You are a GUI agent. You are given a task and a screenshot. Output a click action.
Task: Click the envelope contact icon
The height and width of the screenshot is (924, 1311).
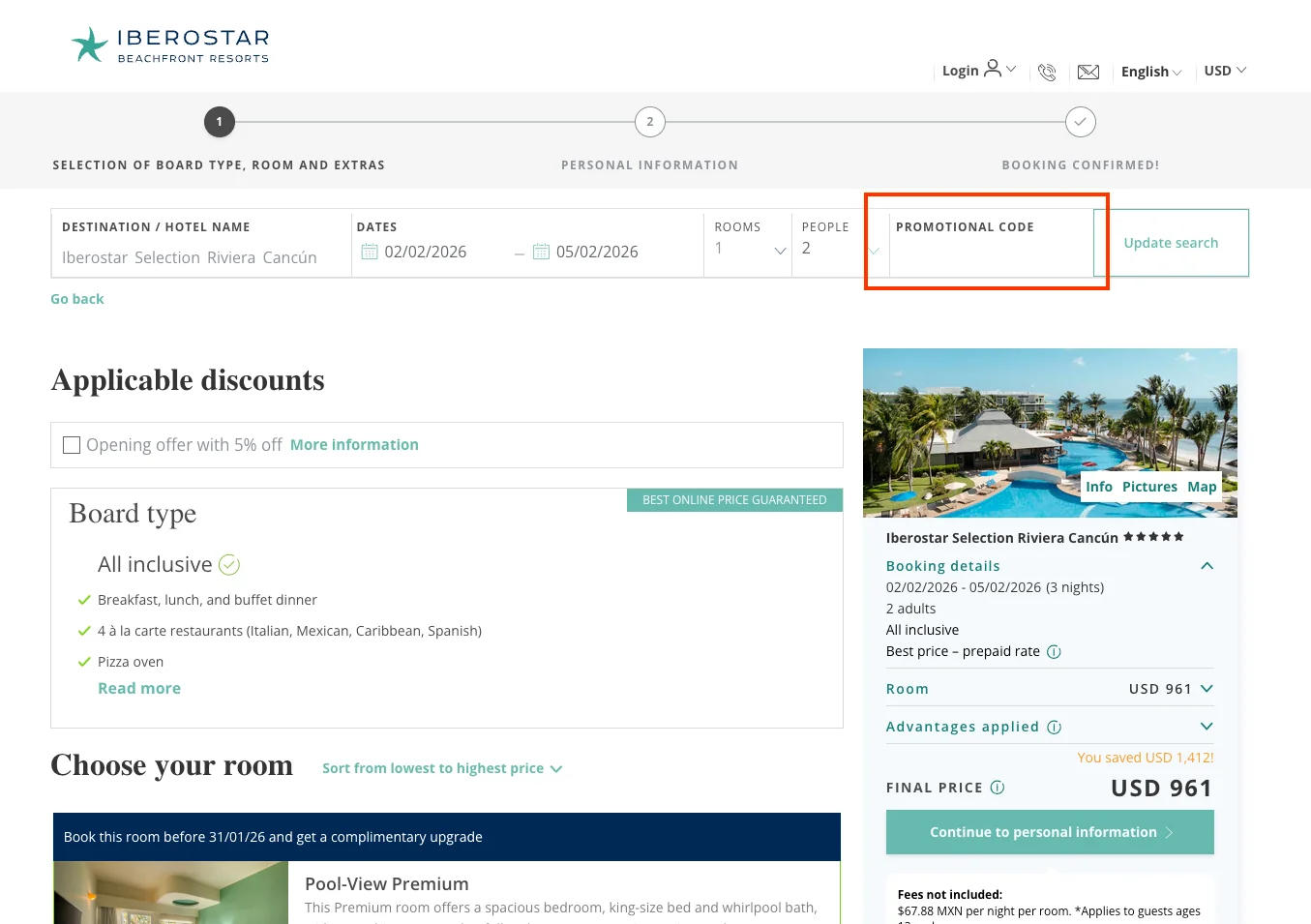[x=1088, y=72]
